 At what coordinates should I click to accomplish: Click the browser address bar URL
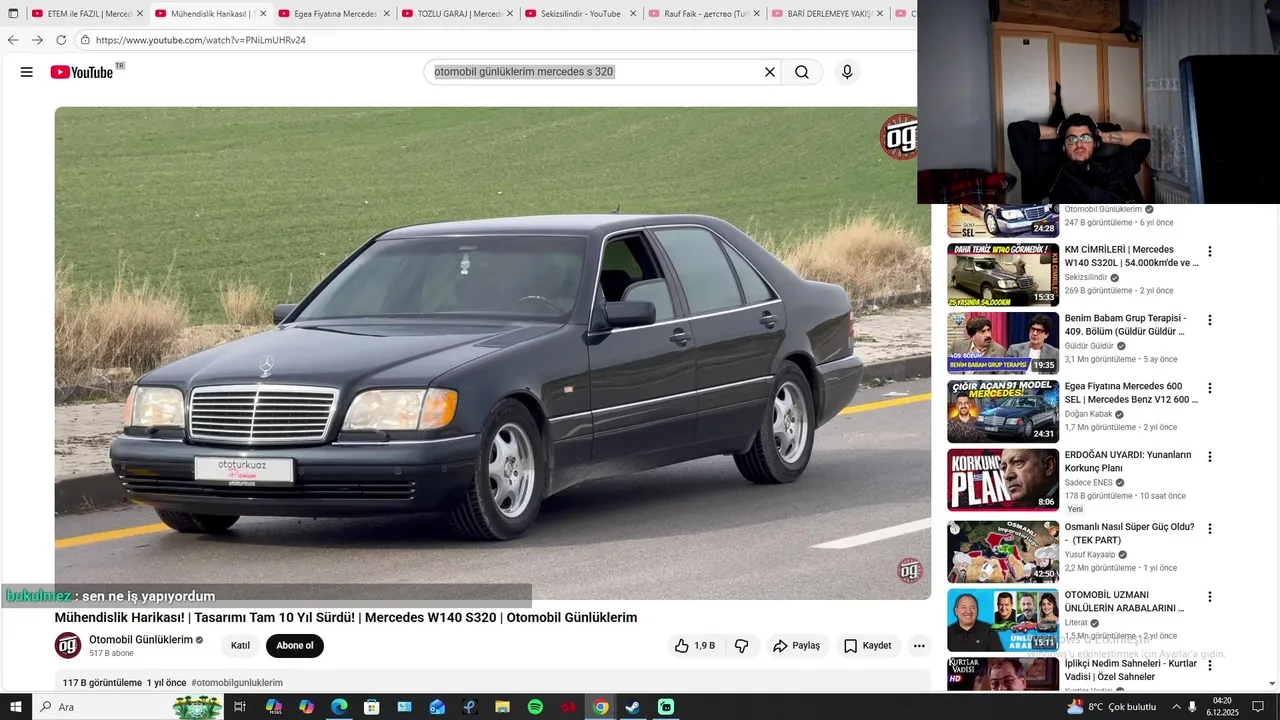click(x=201, y=40)
